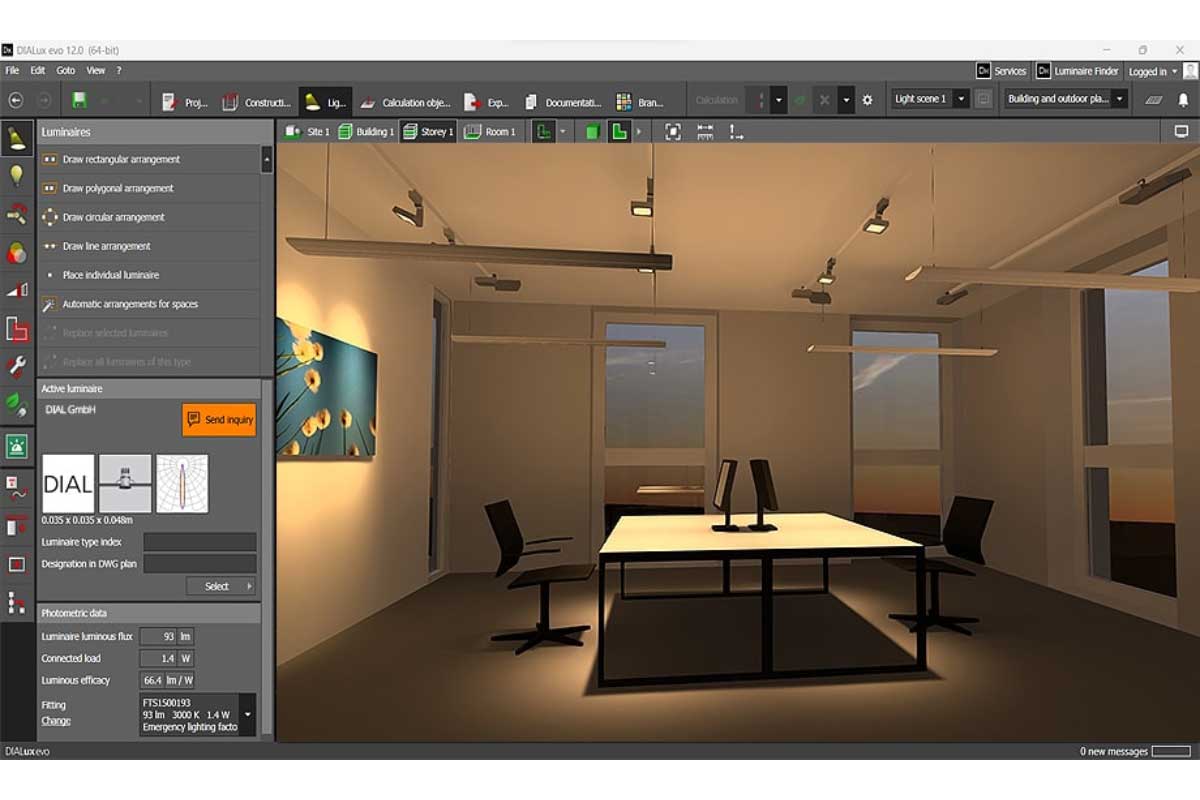Screen dimensions: 1200x800
Task: Expand the Light scene 1 dropdown
Action: 961,99
